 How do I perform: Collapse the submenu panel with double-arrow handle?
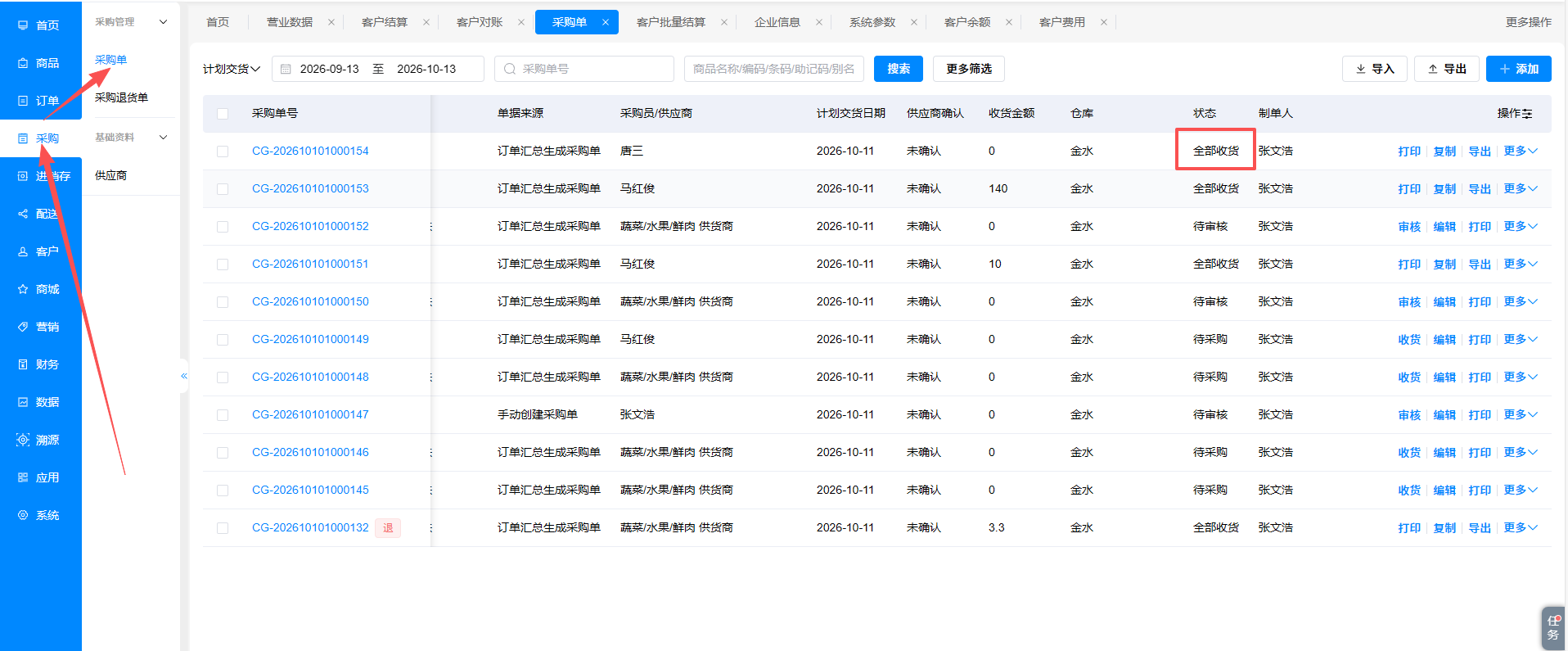(x=184, y=376)
